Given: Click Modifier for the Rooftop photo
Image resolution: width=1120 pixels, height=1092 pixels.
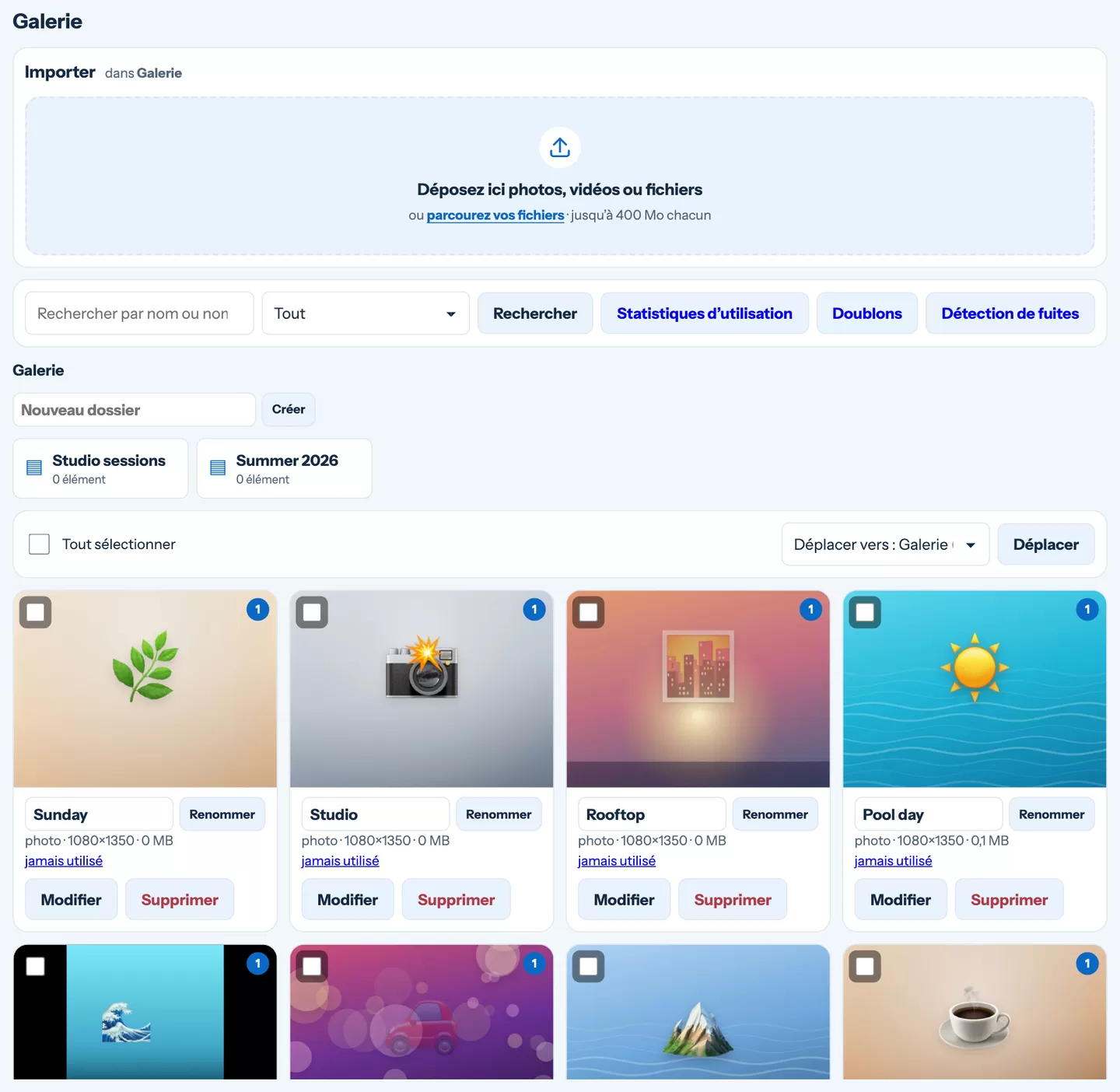Looking at the screenshot, I should point(625,900).
